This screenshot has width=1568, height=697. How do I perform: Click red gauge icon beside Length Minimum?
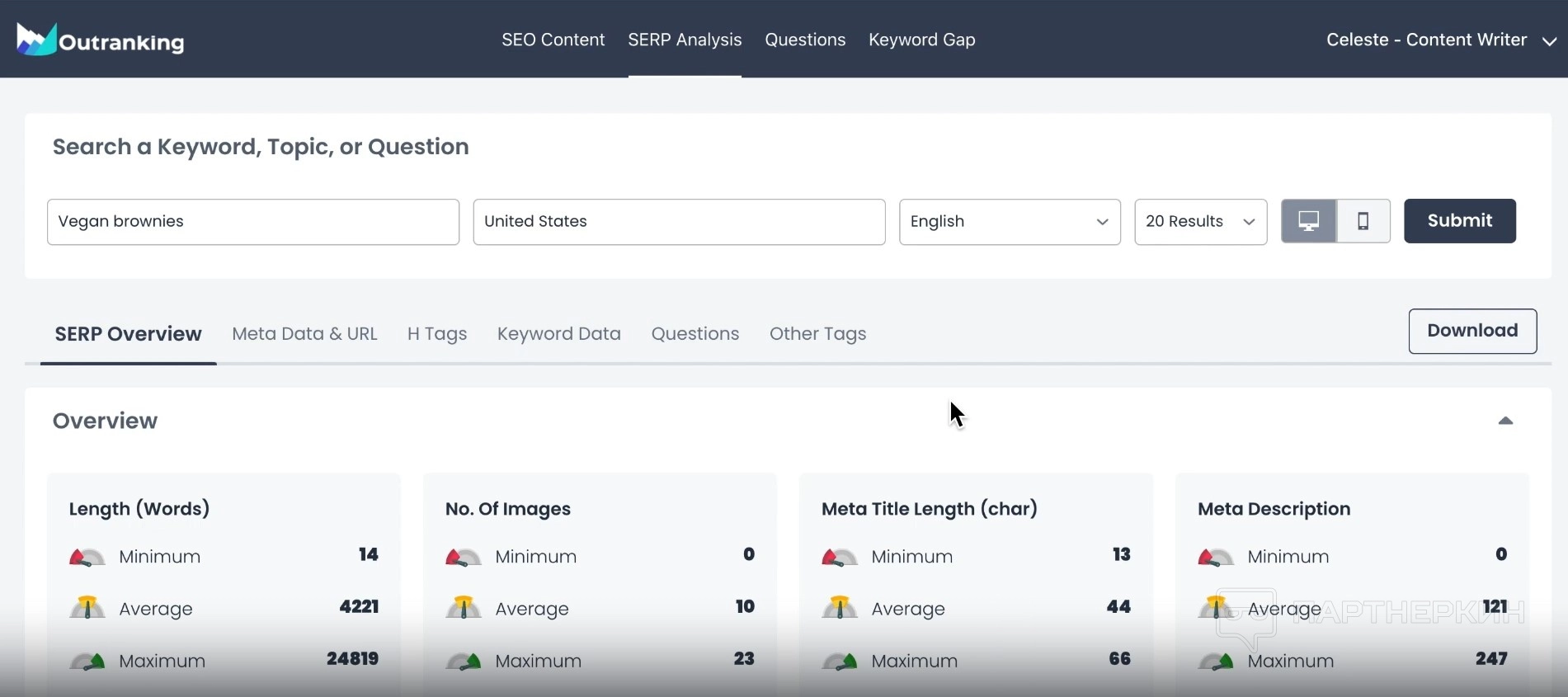87,558
